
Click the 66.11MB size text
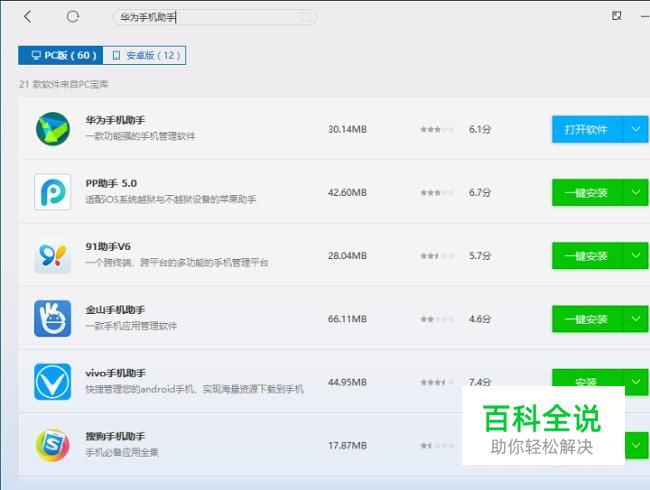347,319
